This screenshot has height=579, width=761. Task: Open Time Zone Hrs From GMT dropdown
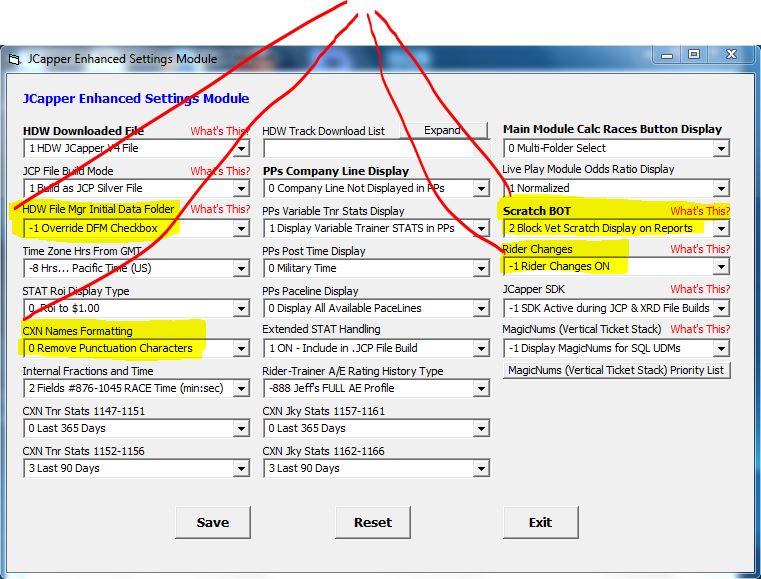point(241,268)
